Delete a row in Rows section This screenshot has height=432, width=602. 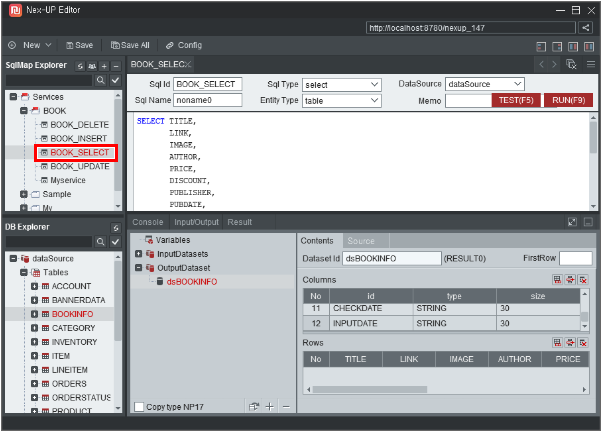(583, 343)
